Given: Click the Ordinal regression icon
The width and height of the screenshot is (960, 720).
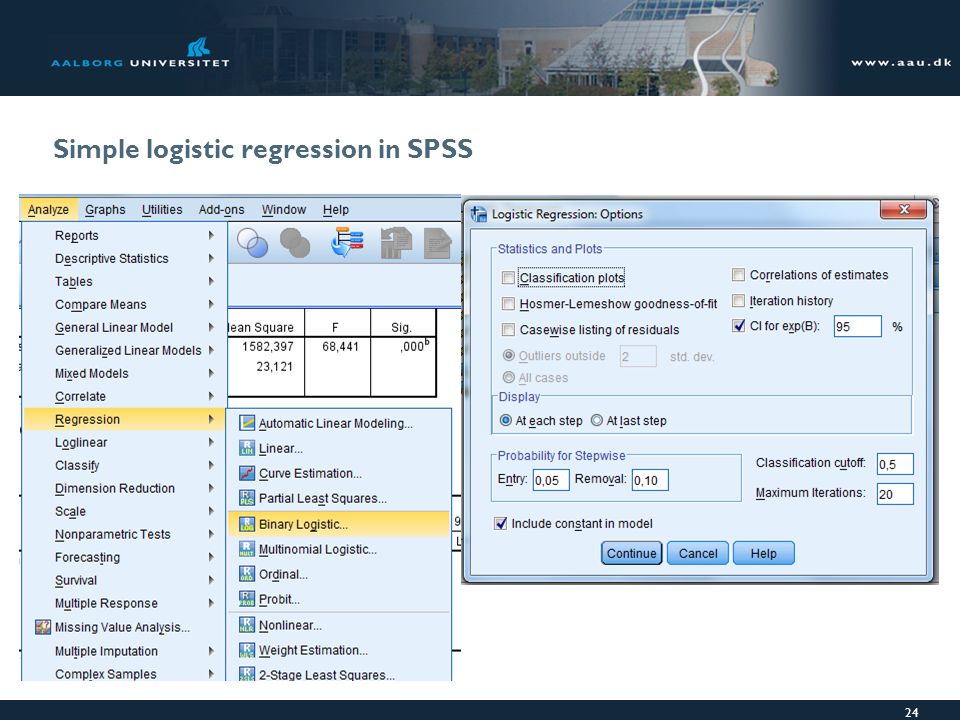Looking at the screenshot, I should pos(247,574).
